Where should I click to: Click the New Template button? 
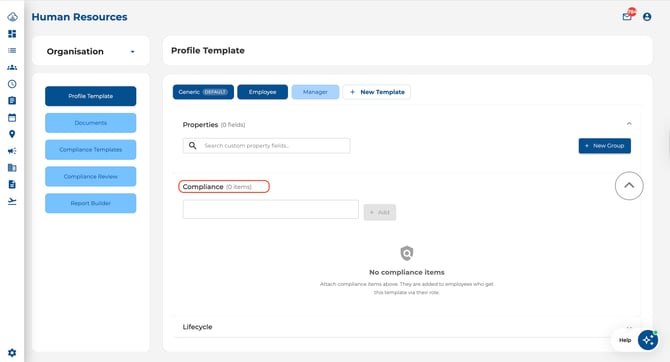(x=376, y=92)
